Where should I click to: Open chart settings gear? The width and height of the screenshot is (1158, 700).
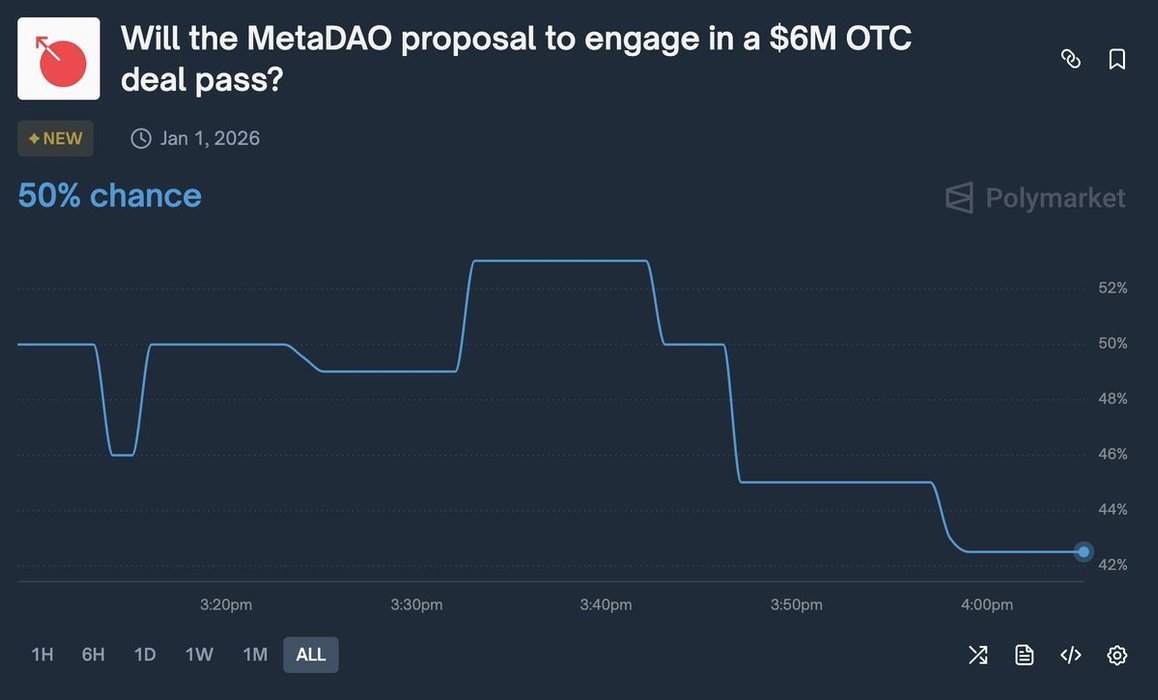1117,655
